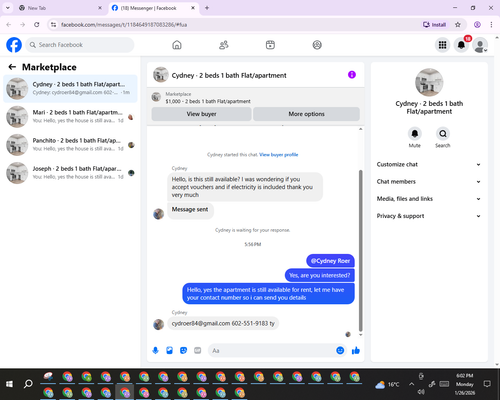
Task: Click the 'Yes, are you interested?' message
Action: (x=320, y=275)
